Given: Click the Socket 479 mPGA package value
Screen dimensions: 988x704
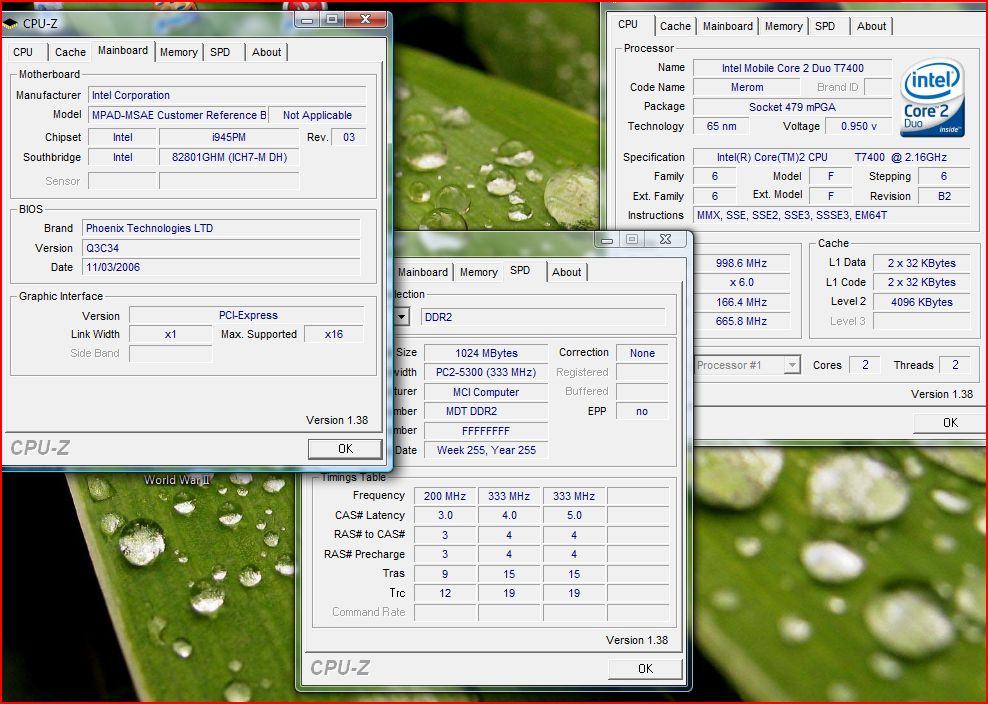Looking at the screenshot, I should 793,107.
